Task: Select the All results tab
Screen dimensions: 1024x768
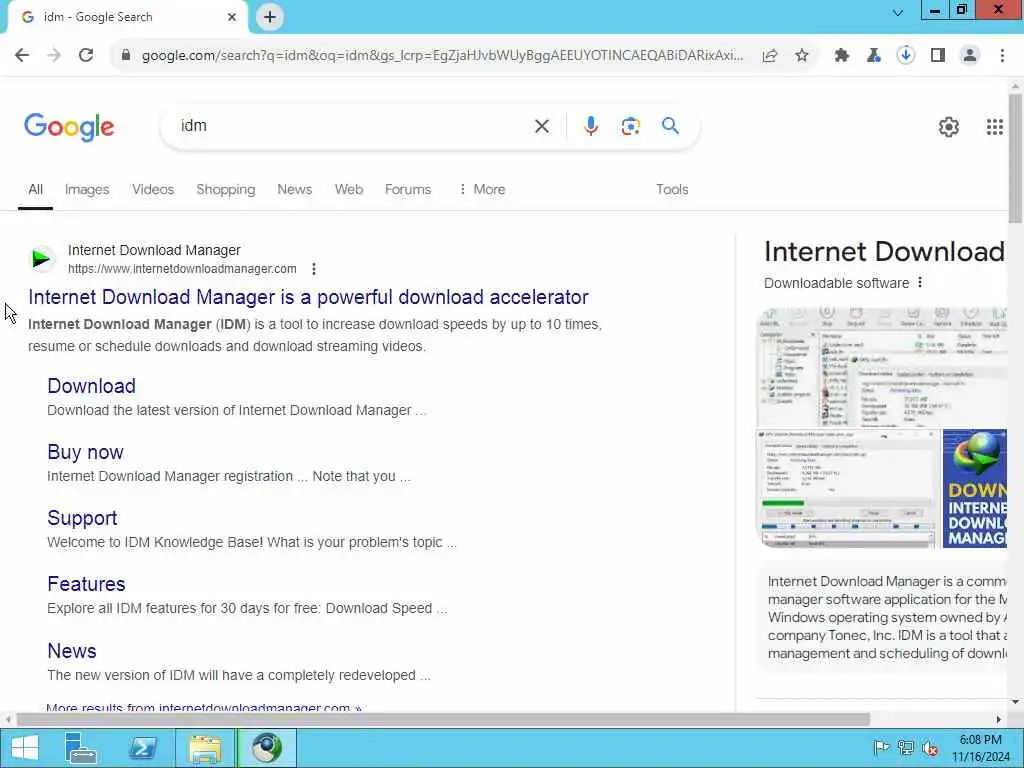Action: click(35, 189)
